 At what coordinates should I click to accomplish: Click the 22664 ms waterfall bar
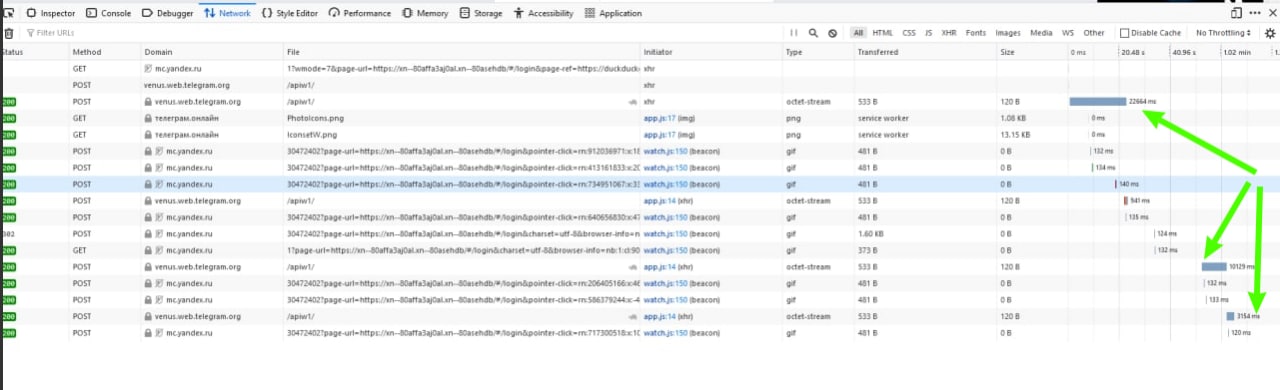click(x=1097, y=101)
